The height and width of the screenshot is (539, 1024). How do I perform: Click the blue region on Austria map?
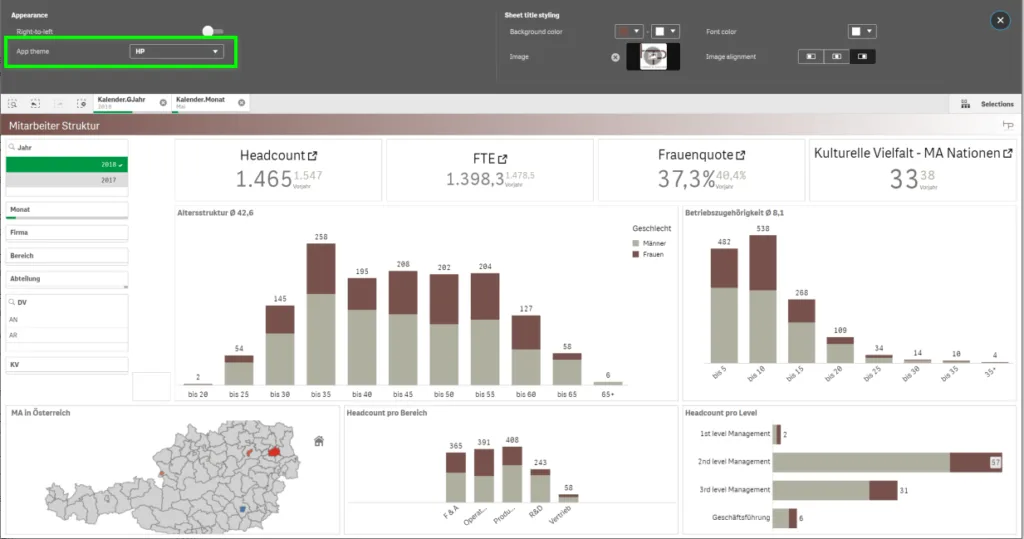(x=242, y=508)
